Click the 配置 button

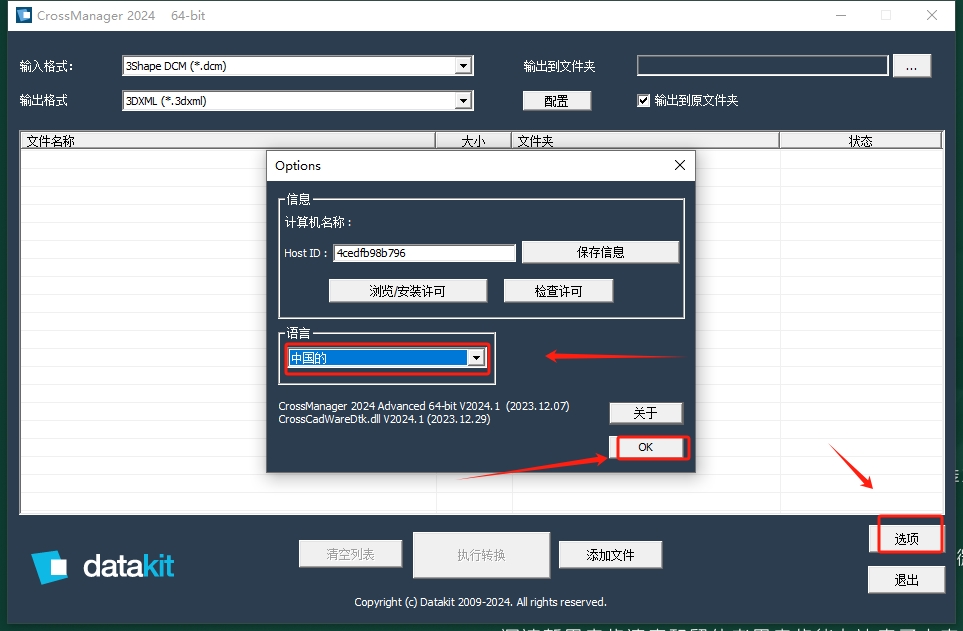[556, 101]
